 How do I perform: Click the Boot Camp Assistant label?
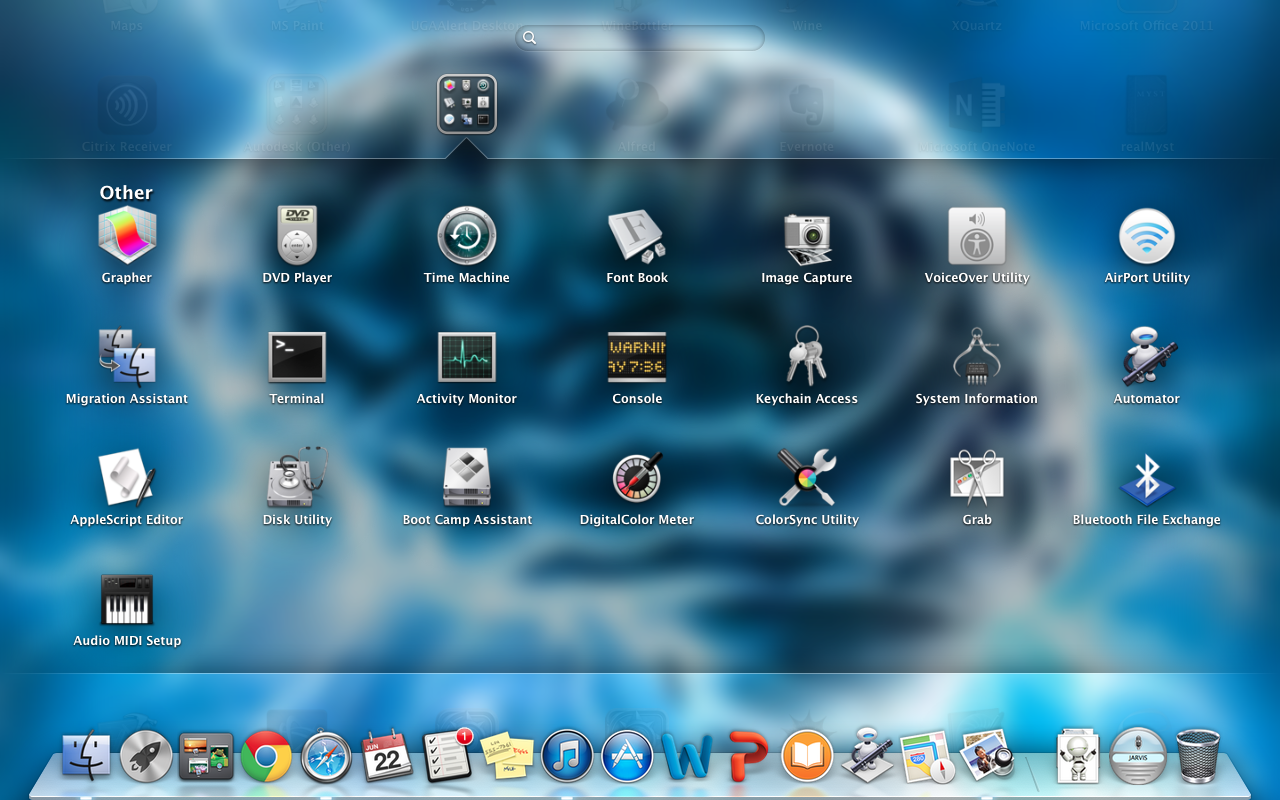[467, 520]
